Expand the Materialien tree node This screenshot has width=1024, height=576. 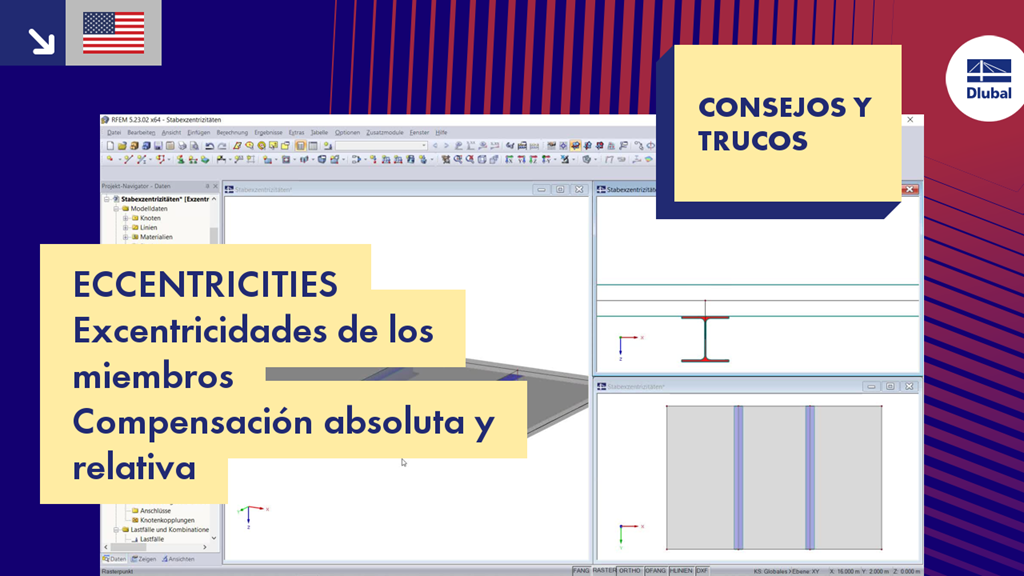[x=125, y=237]
